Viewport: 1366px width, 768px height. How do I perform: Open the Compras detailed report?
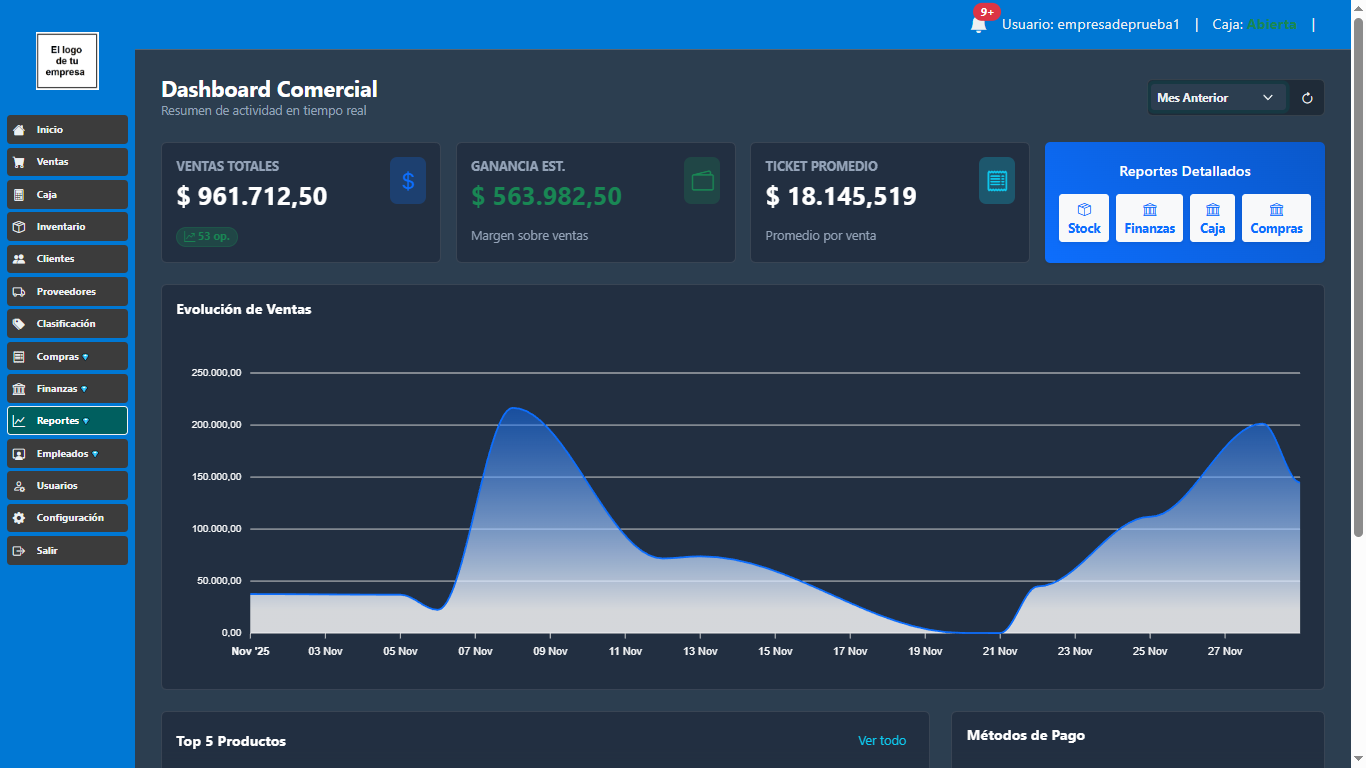coord(1276,218)
